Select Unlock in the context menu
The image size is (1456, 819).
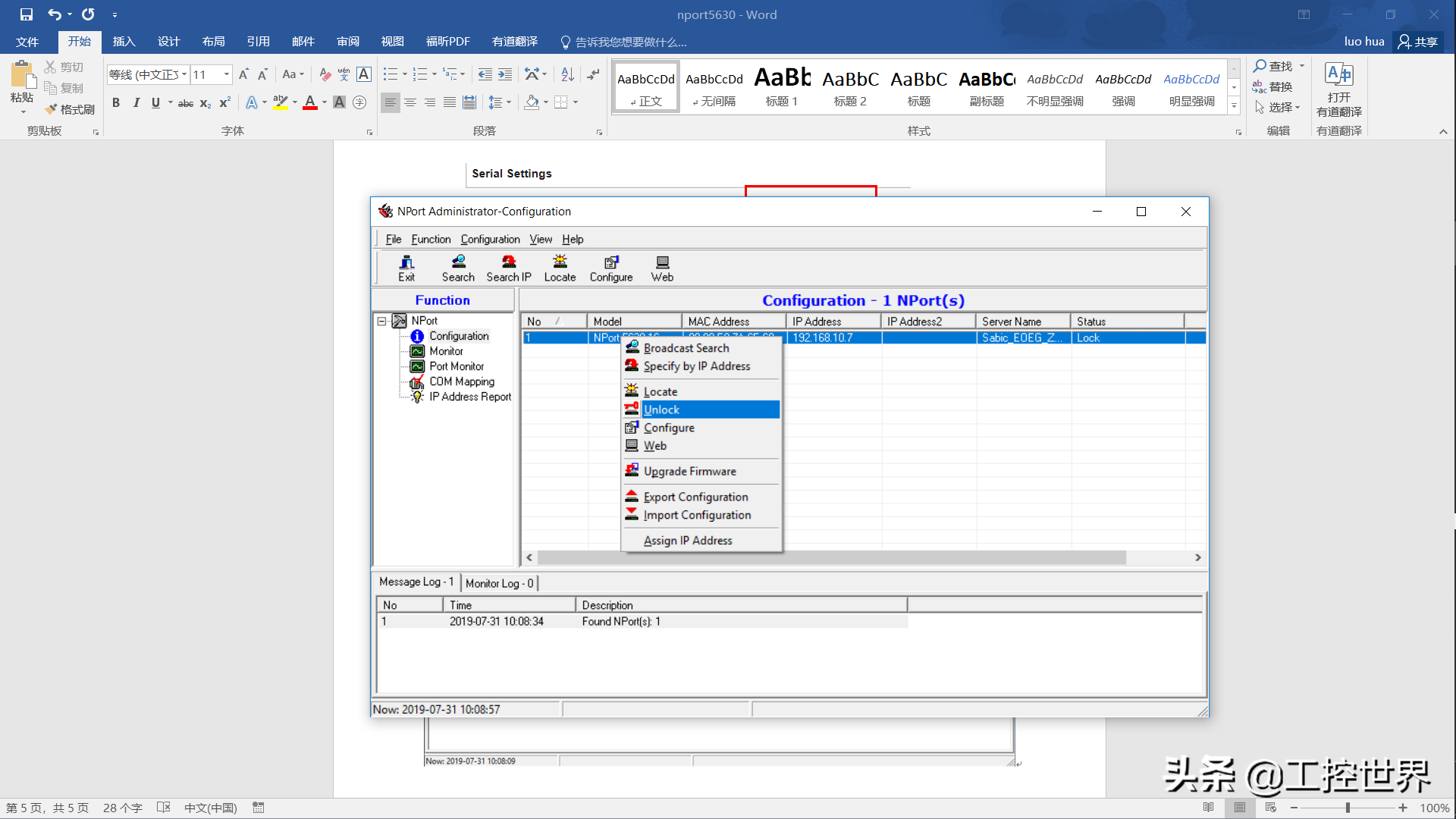tap(661, 409)
